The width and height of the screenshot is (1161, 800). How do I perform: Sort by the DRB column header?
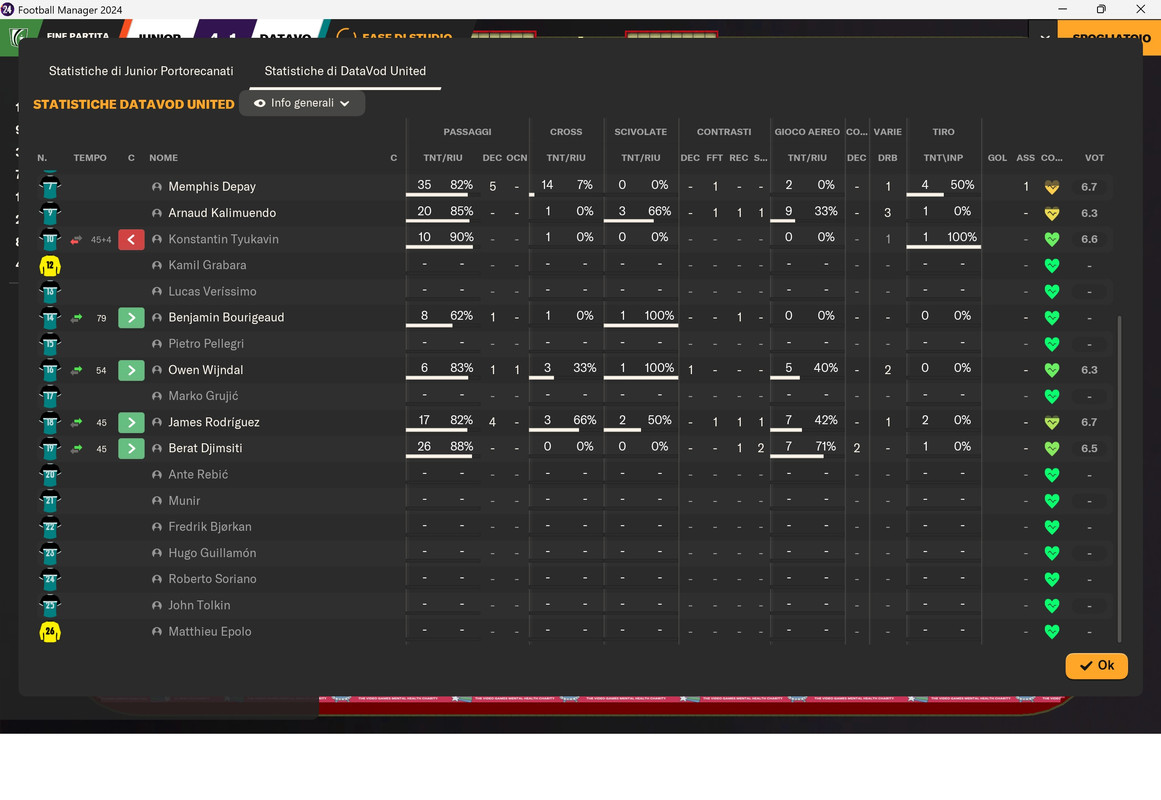[x=887, y=158]
